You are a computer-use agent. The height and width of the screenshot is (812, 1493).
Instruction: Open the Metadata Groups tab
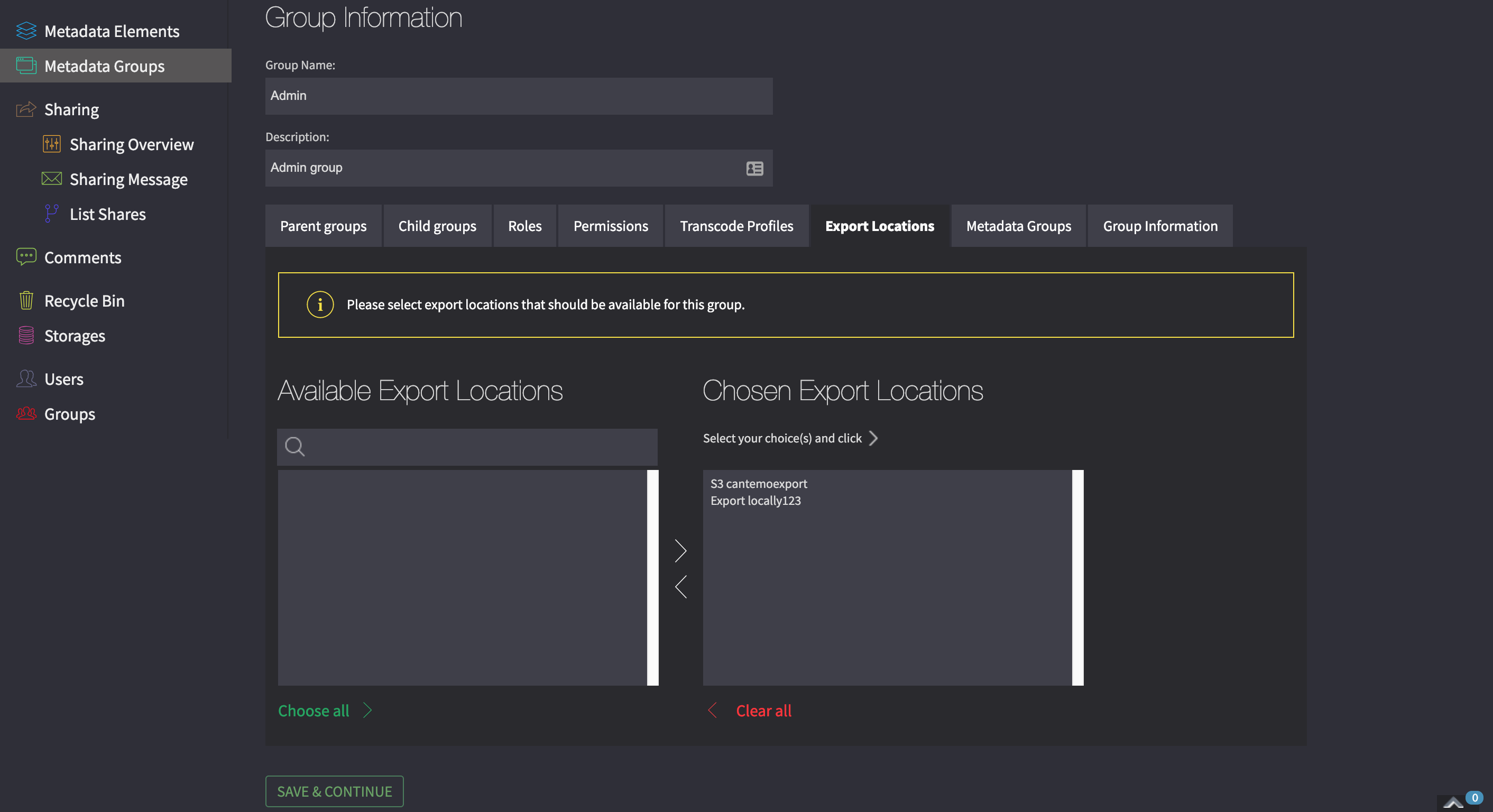(x=1019, y=226)
